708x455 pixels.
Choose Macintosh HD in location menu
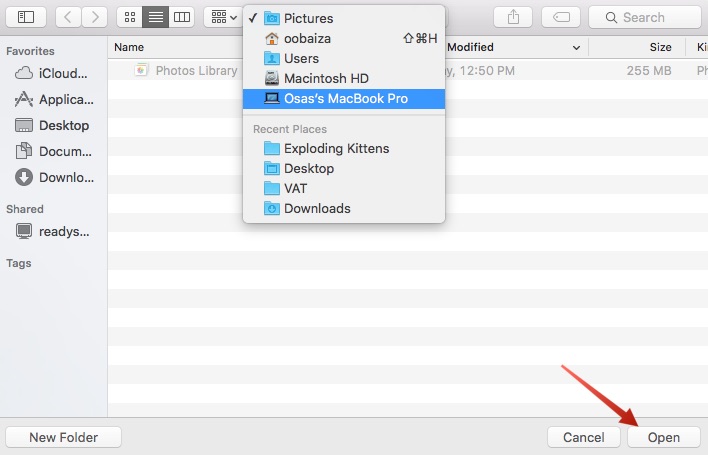click(x=327, y=78)
